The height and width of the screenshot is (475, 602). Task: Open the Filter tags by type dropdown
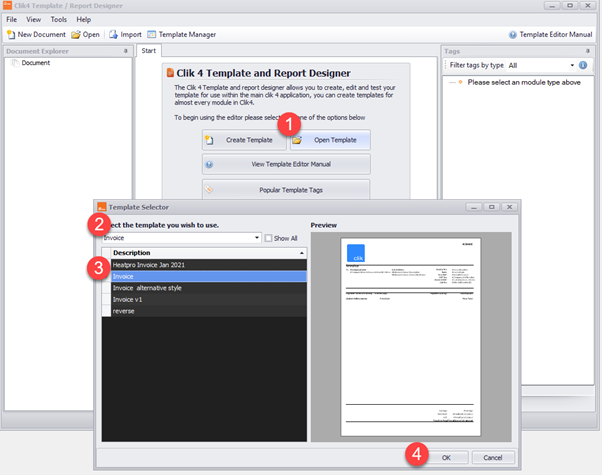tap(572, 65)
